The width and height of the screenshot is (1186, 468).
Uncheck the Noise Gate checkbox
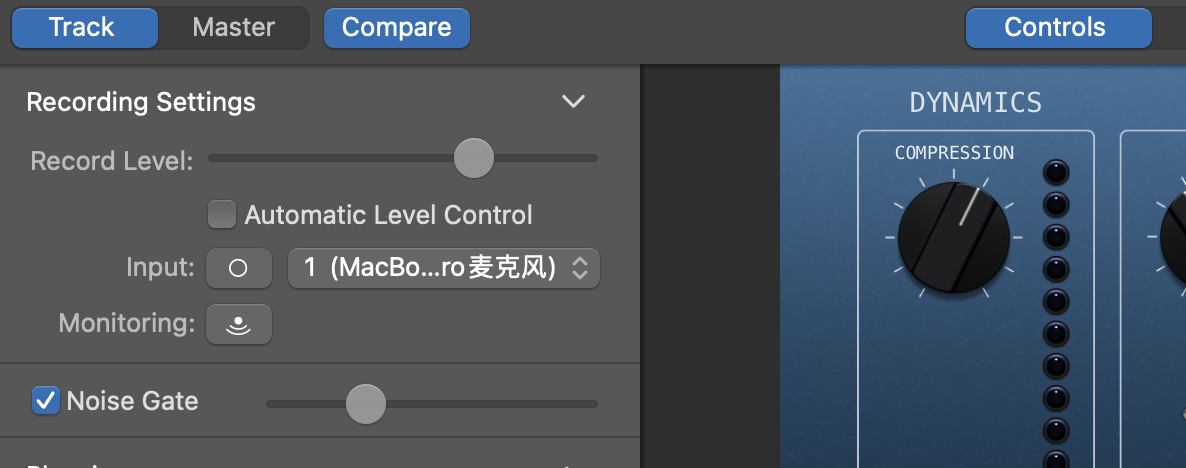click(45, 401)
